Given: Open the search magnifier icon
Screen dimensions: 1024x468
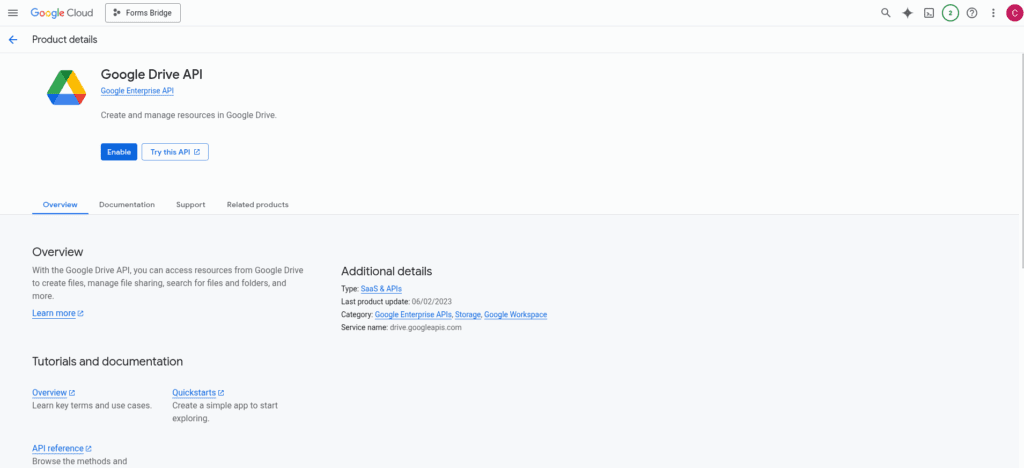Looking at the screenshot, I should coord(886,13).
